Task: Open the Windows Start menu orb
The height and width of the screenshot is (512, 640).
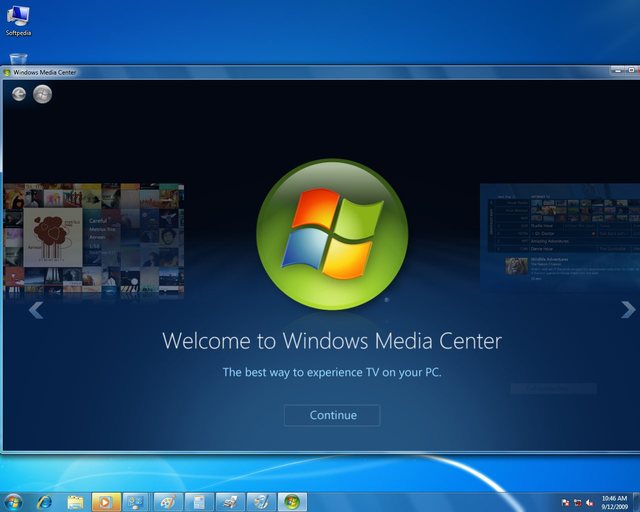Action: [x=13, y=502]
